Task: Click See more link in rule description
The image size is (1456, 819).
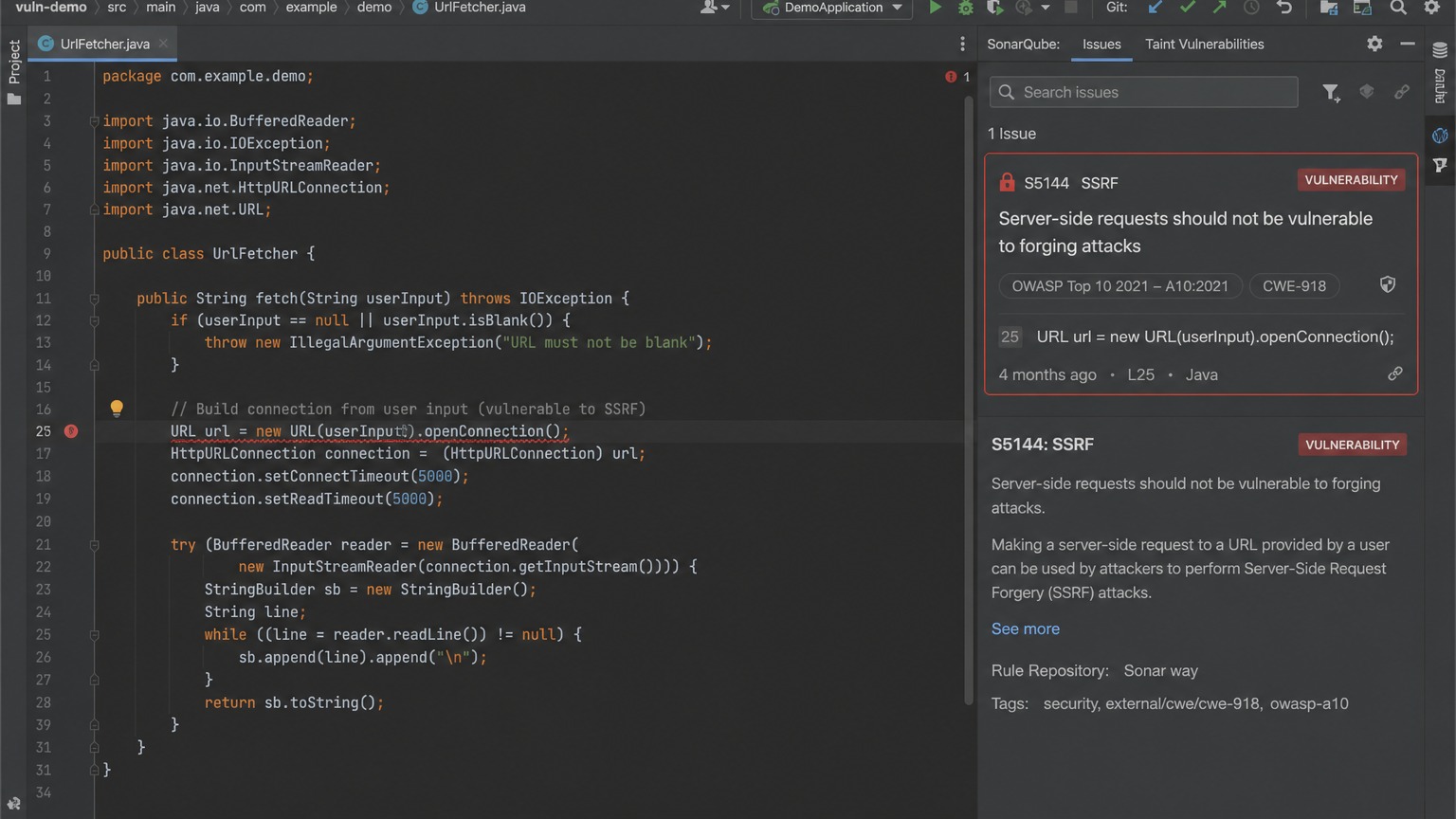Action: 1025,628
